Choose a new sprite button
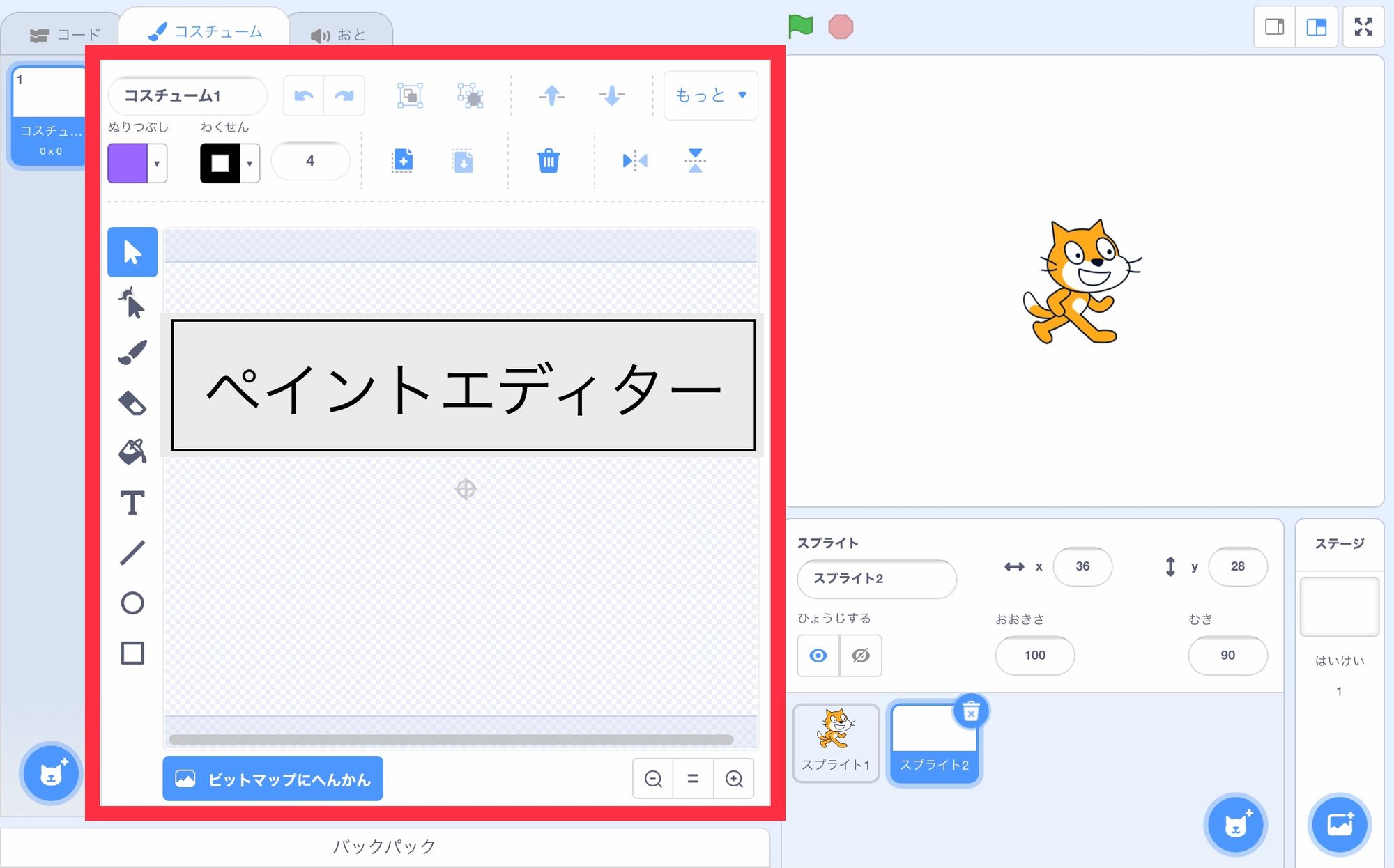 pos(1236,826)
